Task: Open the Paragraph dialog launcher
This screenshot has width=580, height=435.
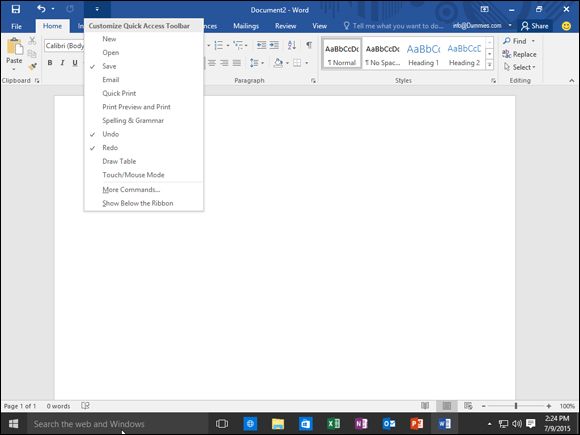Action: [313, 80]
